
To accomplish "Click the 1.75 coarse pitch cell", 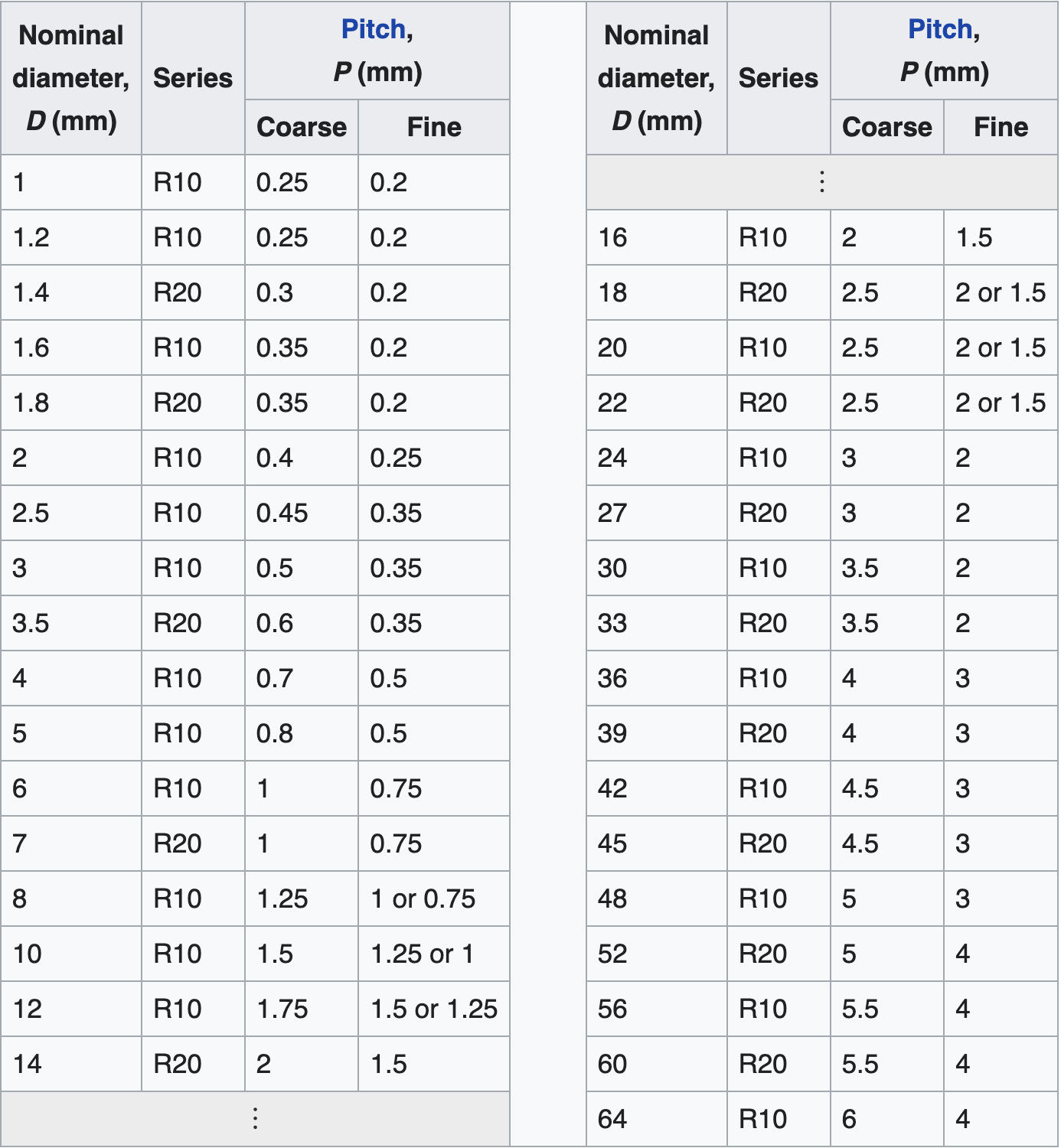I will [x=282, y=1009].
